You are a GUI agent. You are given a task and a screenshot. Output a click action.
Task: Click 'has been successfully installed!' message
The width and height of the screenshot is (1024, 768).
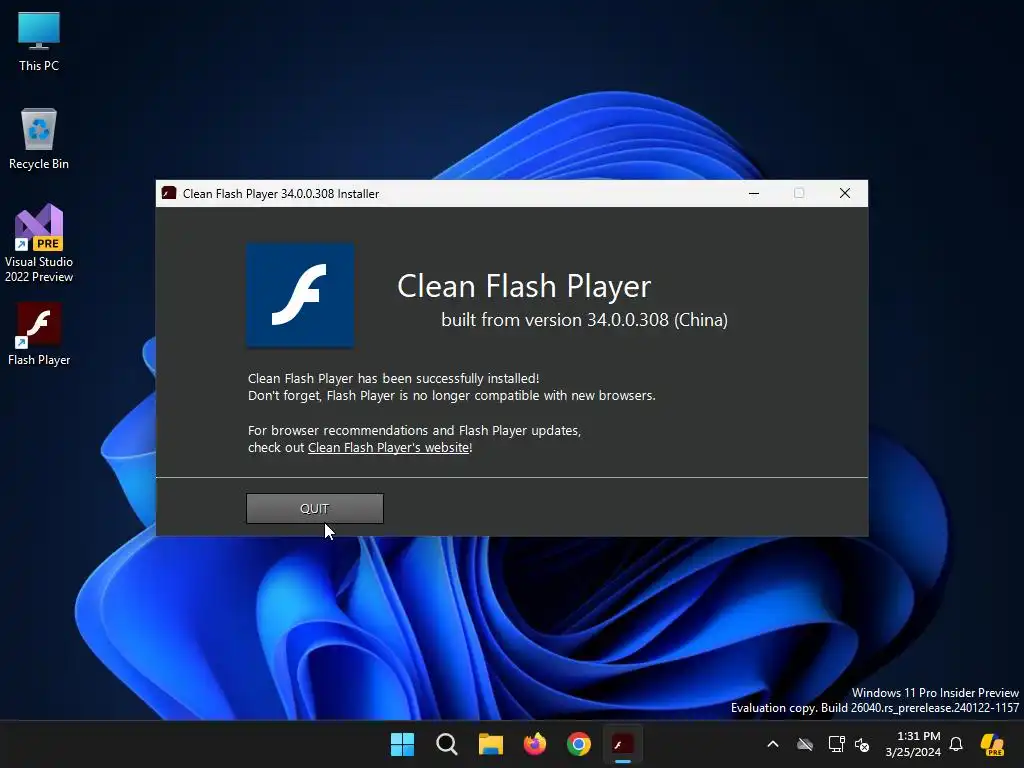(x=393, y=378)
